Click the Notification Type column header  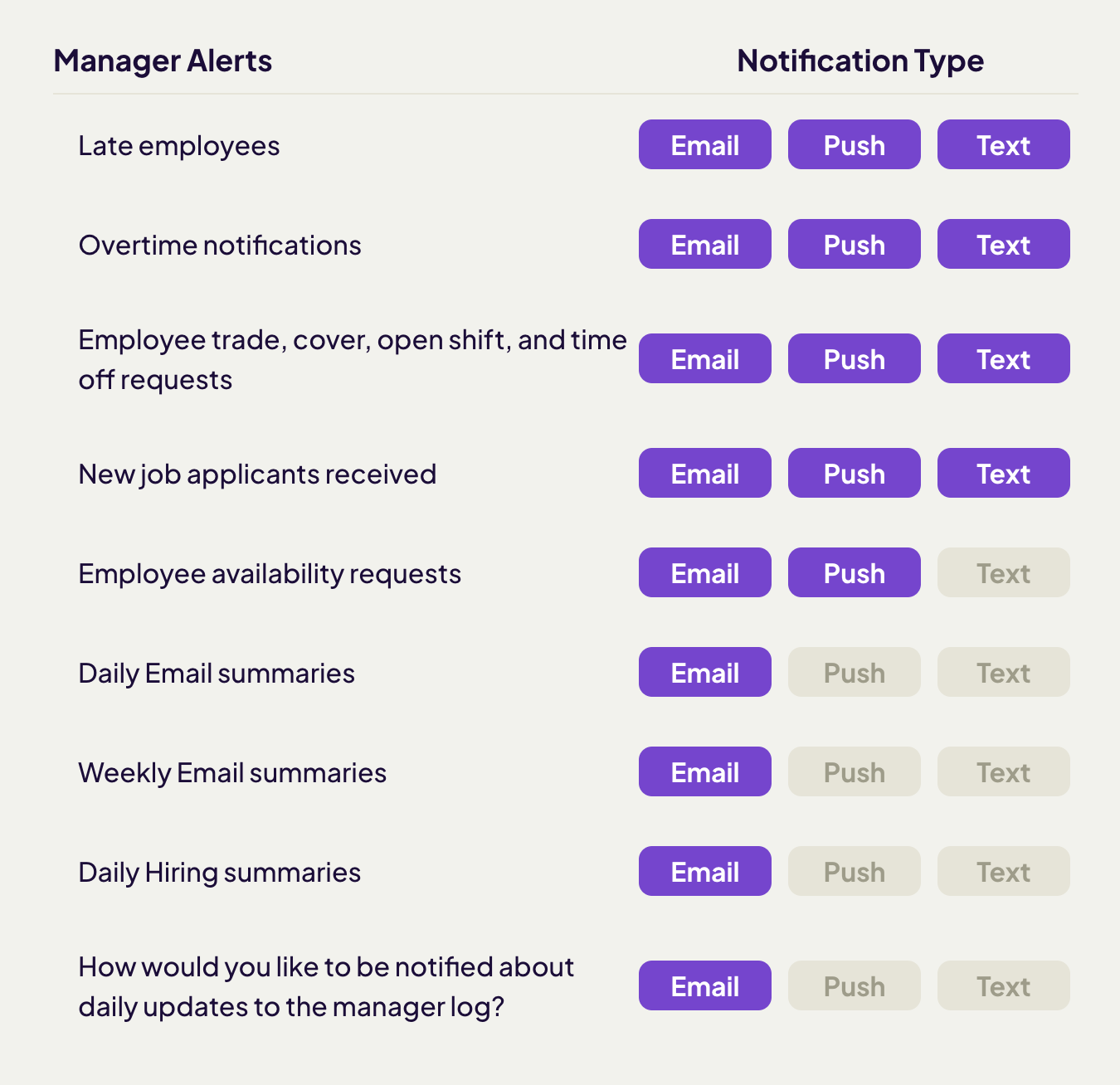click(860, 60)
